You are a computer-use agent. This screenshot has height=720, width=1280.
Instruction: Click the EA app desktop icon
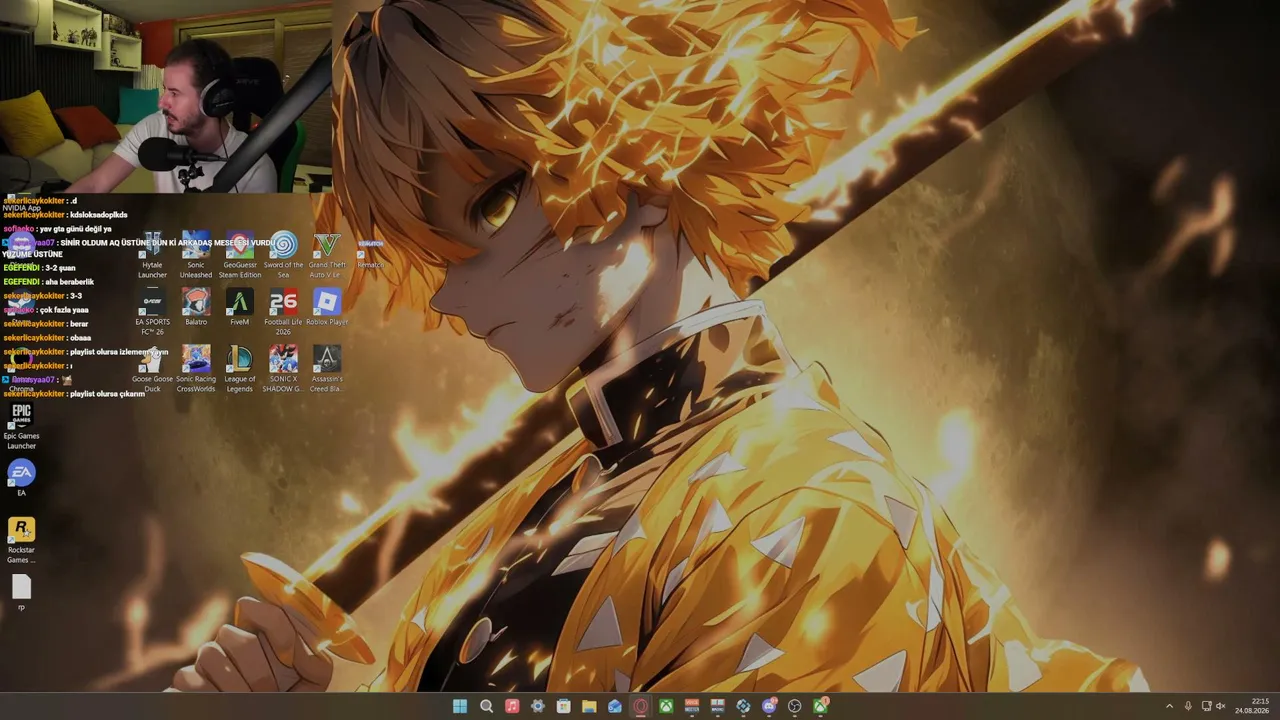(x=21, y=477)
